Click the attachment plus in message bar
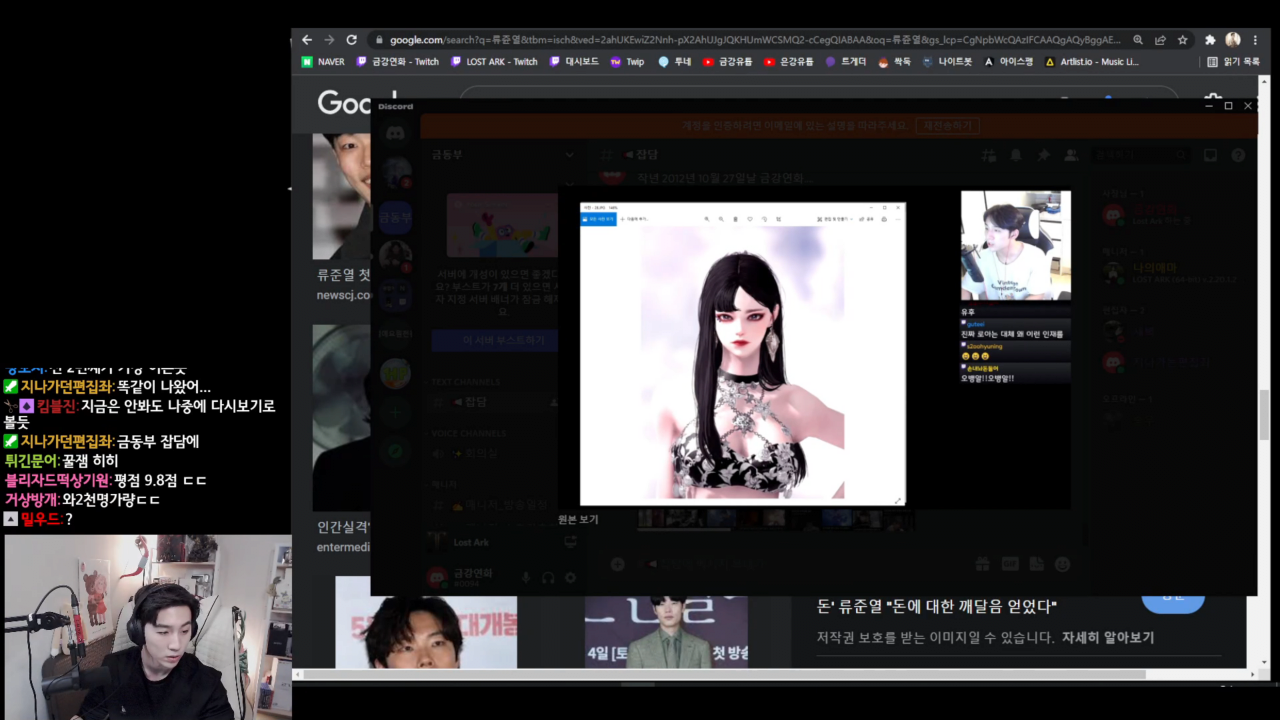This screenshot has width=1280, height=720. coord(617,564)
